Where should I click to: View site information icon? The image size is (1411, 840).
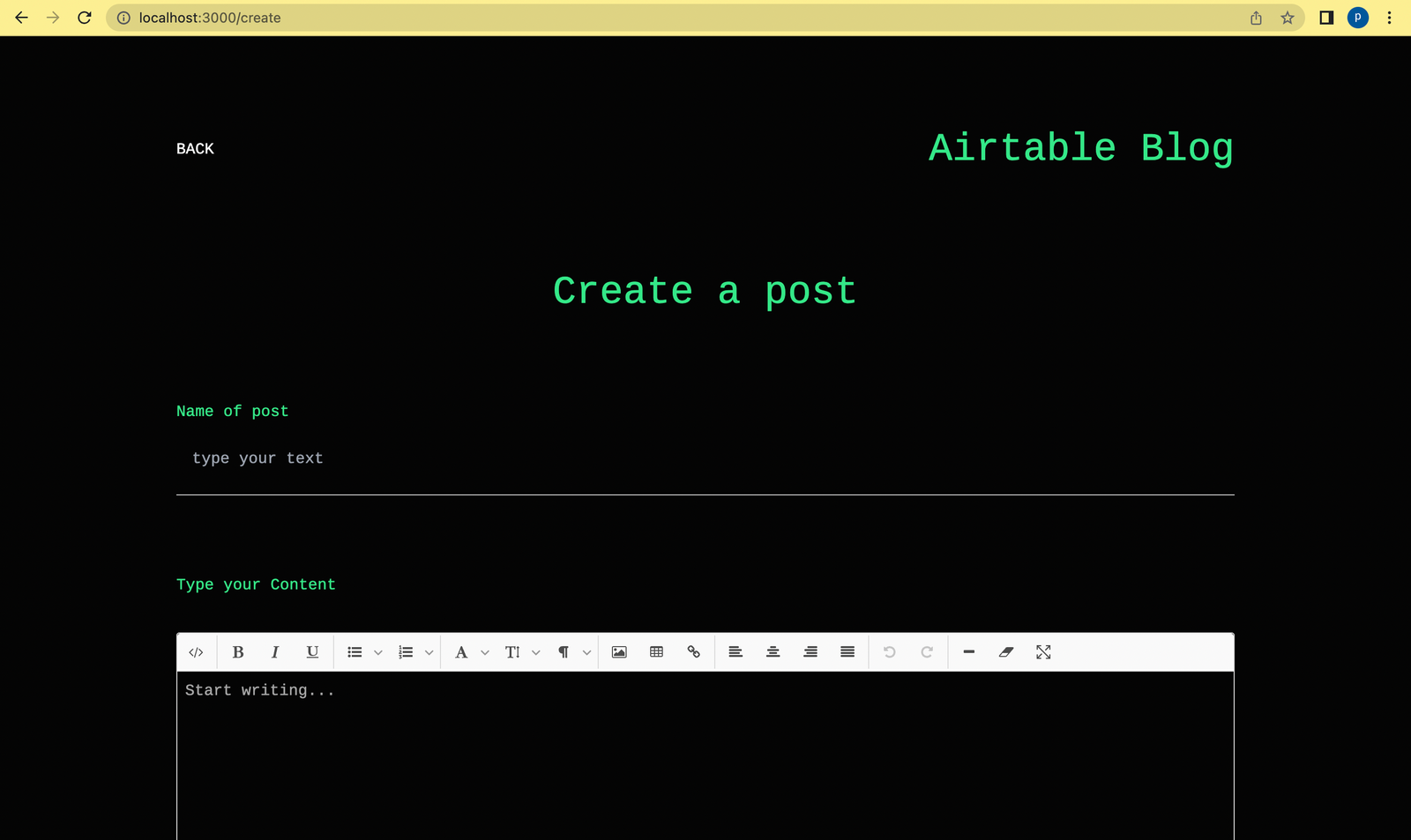point(123,18)
